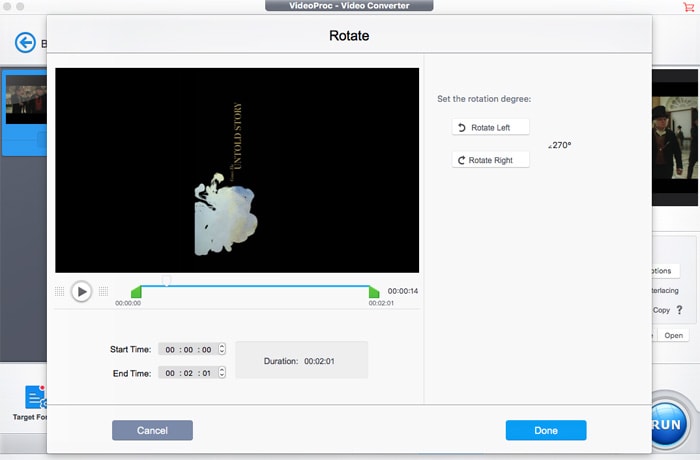
Task: Click the playhead handle on timeline
Action: tap(166, 280)
